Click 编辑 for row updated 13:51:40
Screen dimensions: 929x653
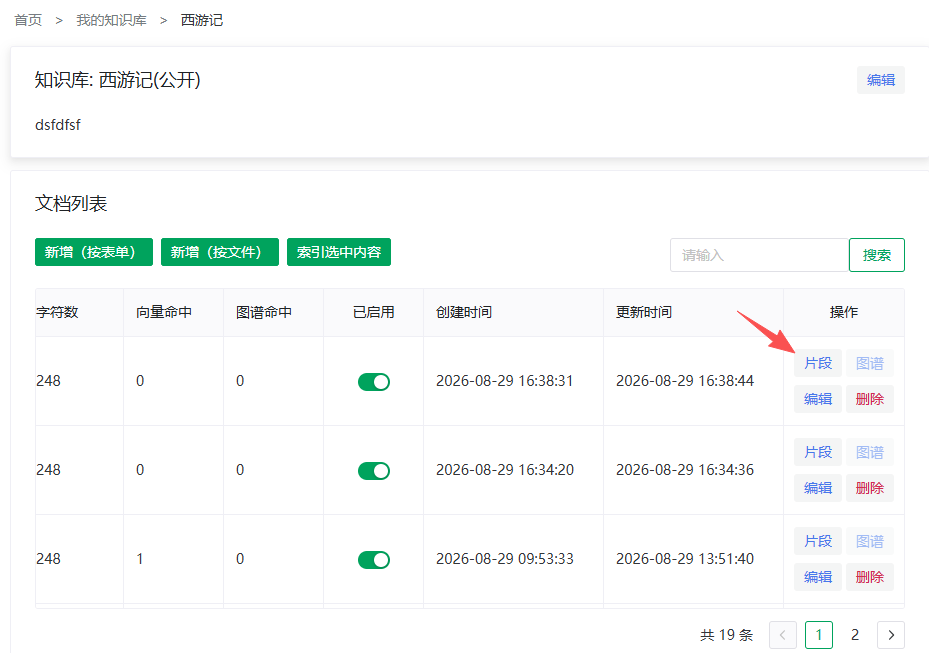(818, 577)
